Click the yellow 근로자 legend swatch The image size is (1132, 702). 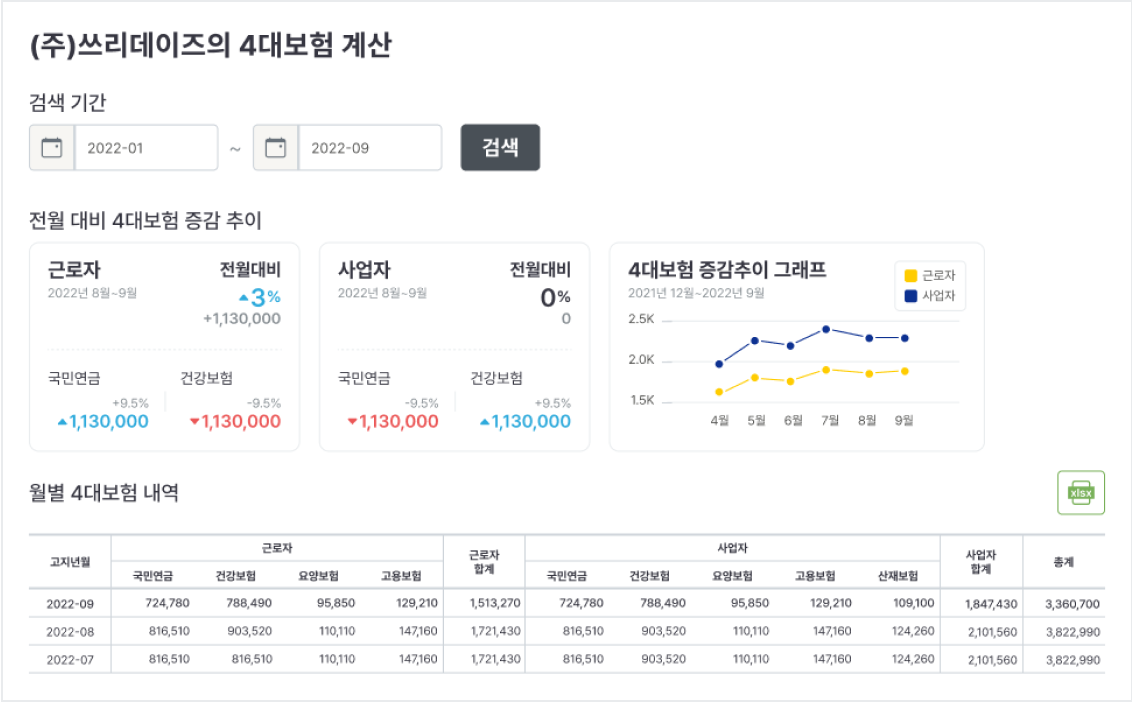910,276
